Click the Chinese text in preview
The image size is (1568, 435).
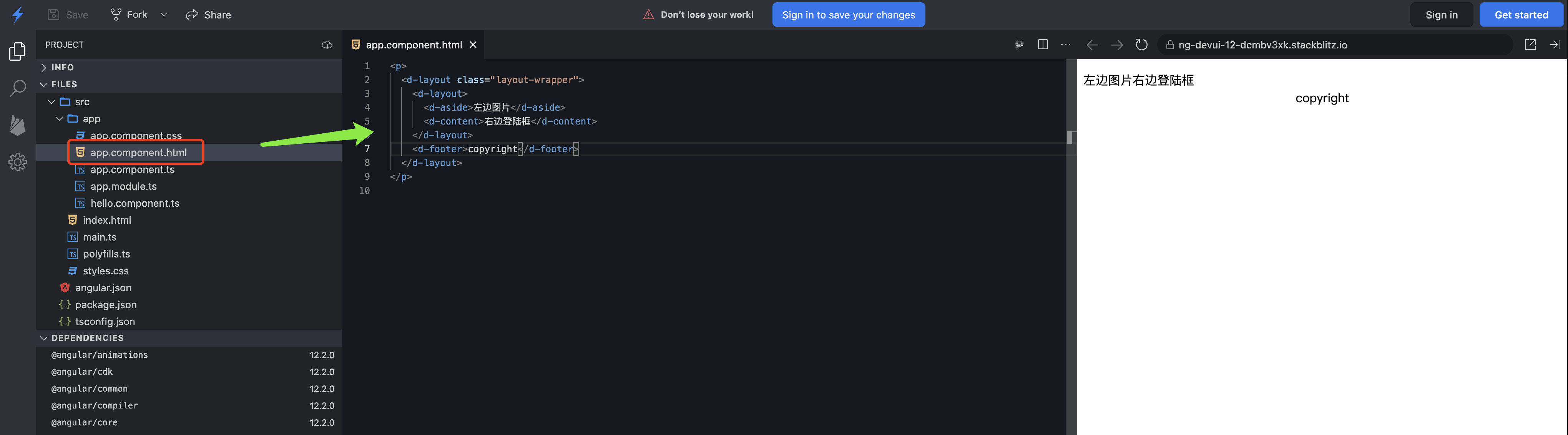click(1139, 80)
